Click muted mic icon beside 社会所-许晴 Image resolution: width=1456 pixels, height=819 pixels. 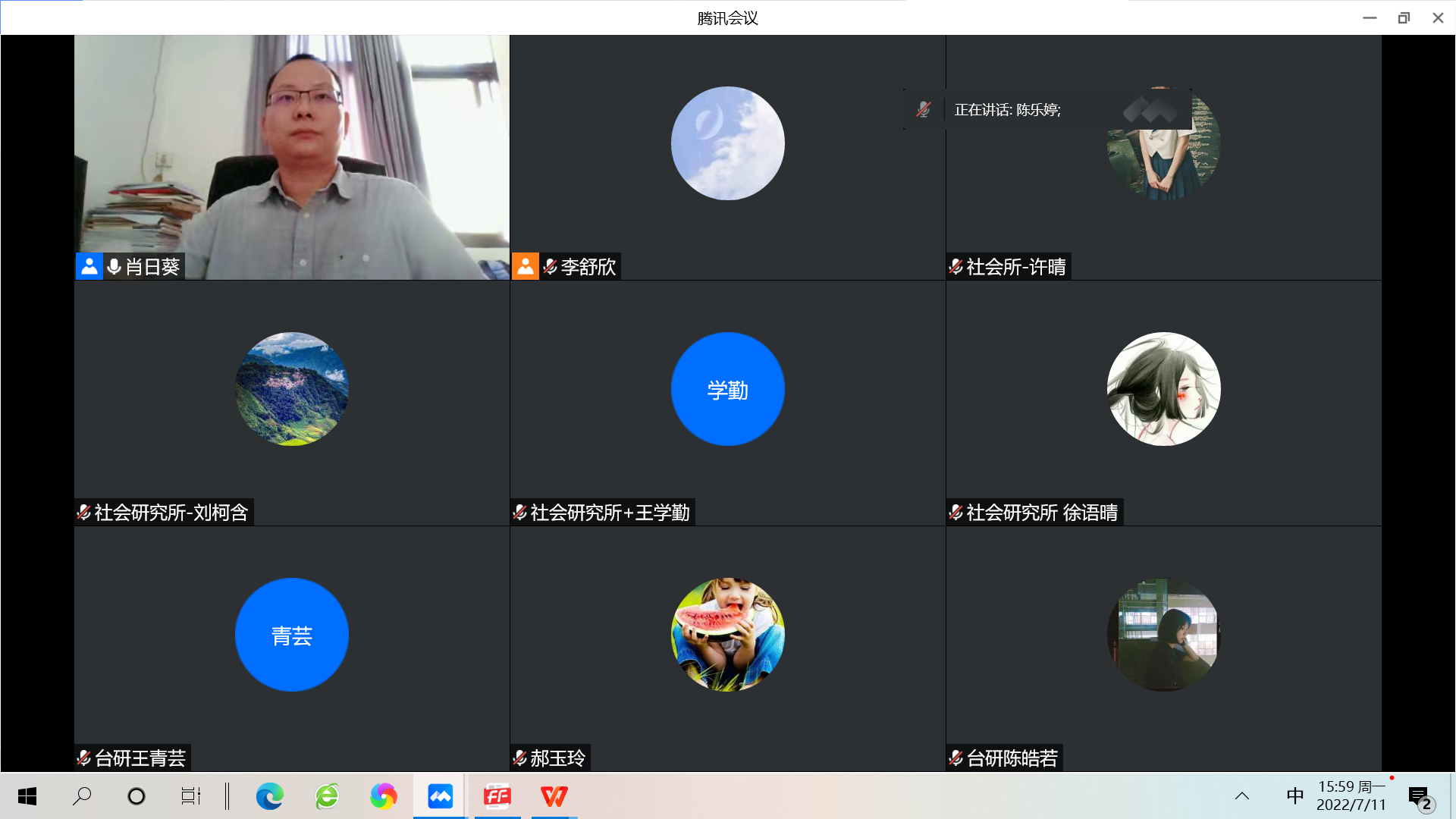coord(955,266)
